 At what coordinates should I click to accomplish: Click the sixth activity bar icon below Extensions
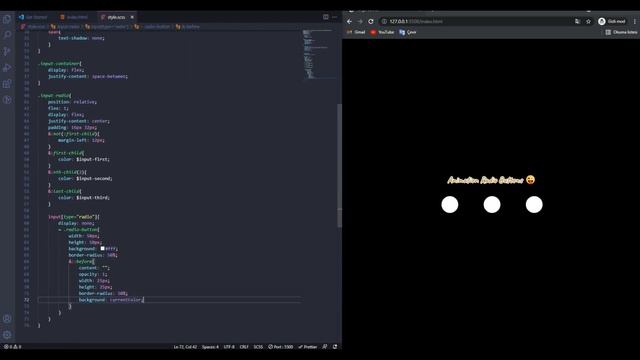pos(7,100)
